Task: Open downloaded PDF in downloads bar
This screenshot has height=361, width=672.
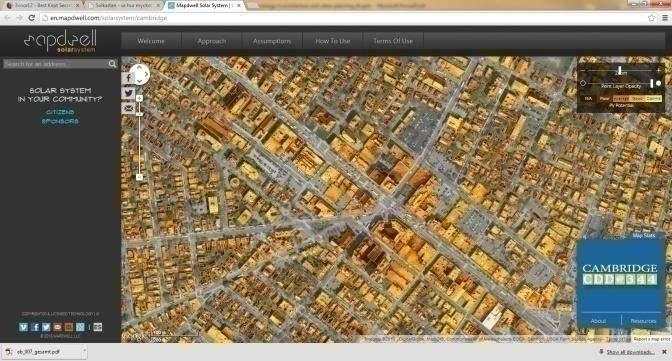Action: tap(38, 352)
